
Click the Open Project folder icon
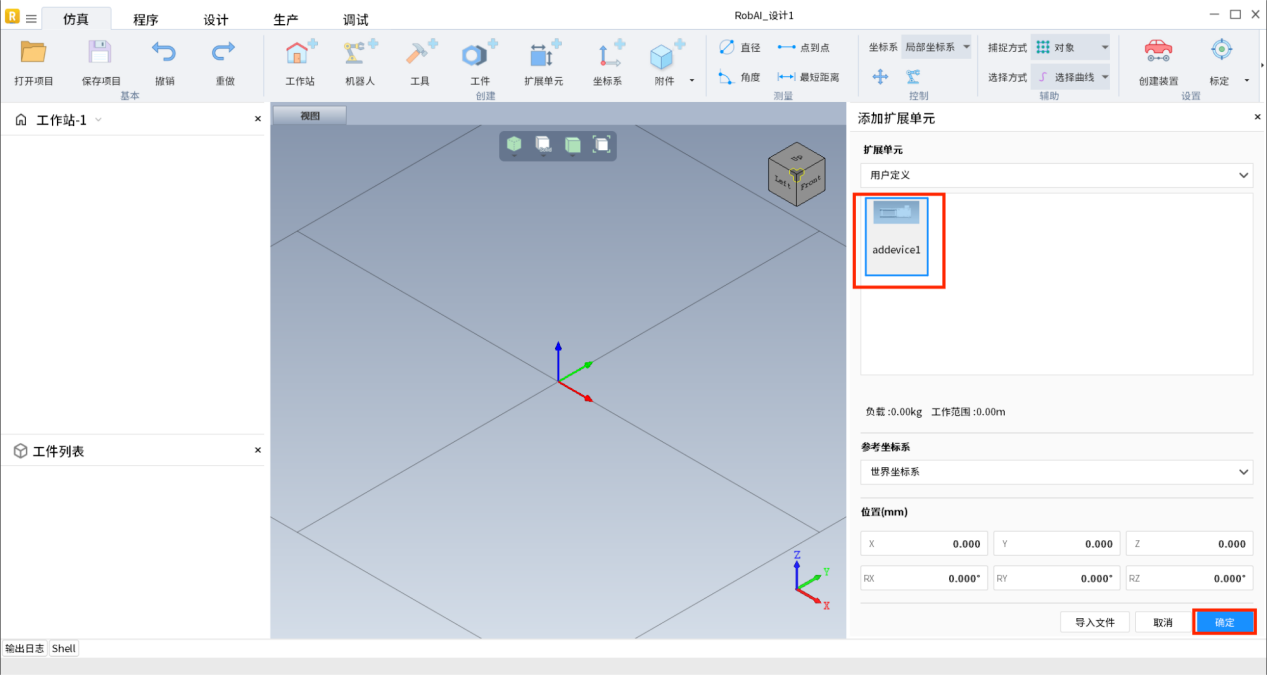coord(34,53)
